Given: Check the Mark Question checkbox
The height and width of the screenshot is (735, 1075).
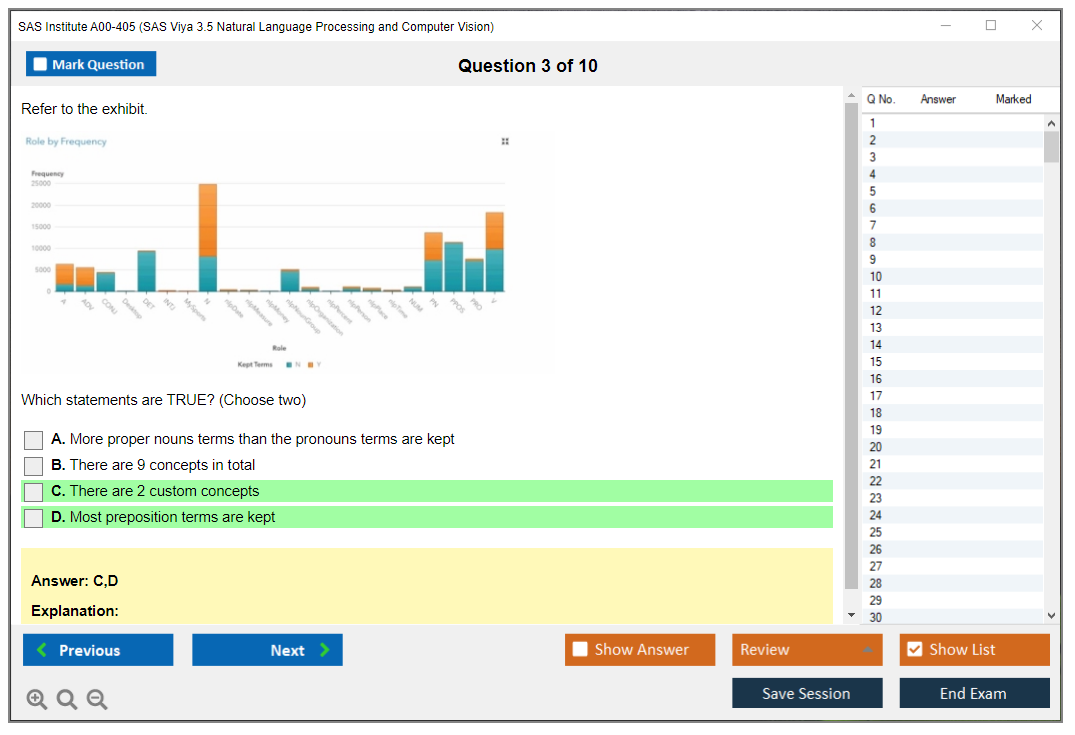Looking at the screenshot, I should (x=40, y=65).
